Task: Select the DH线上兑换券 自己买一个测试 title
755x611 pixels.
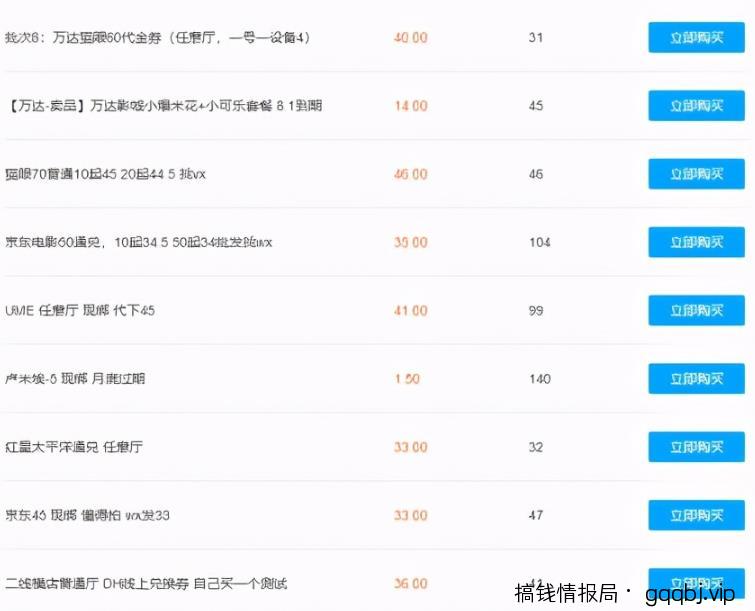Action: pyautogui.click(x=146, y=584)
